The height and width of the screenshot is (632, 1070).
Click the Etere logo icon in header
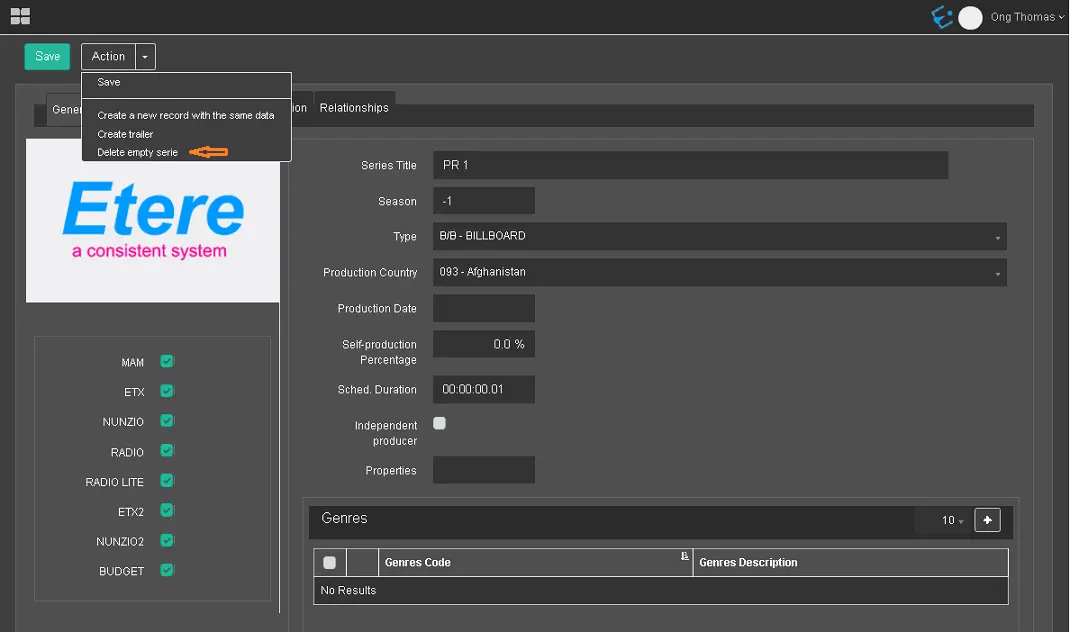tap(942, 17)
